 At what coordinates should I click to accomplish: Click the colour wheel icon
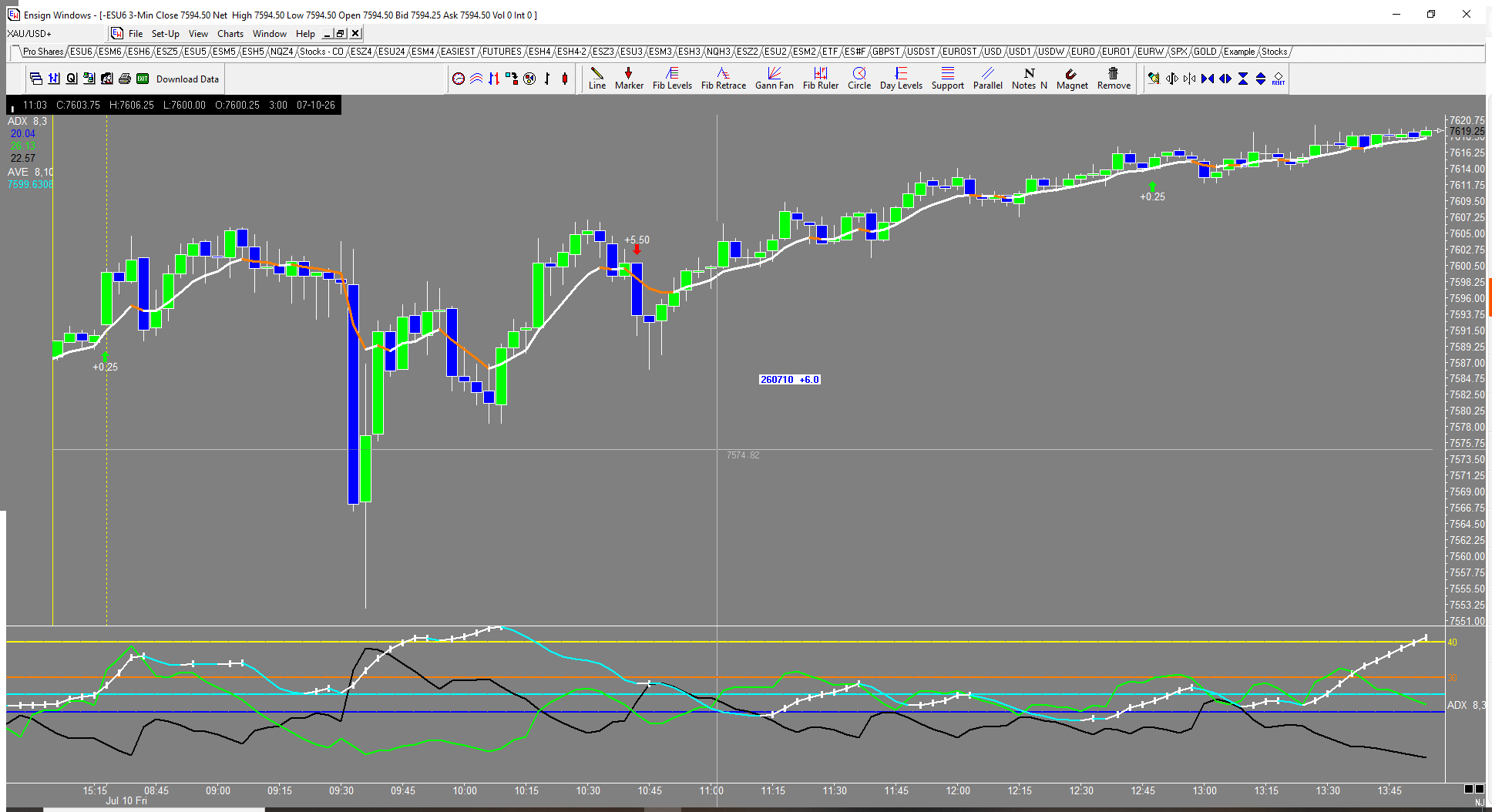pos(529,79)
